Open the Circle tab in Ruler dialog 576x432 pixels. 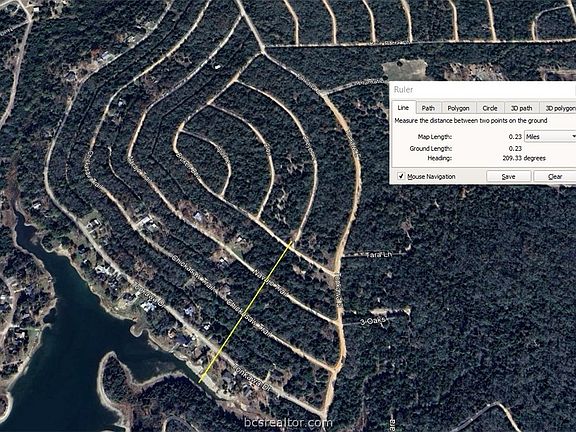490,108
